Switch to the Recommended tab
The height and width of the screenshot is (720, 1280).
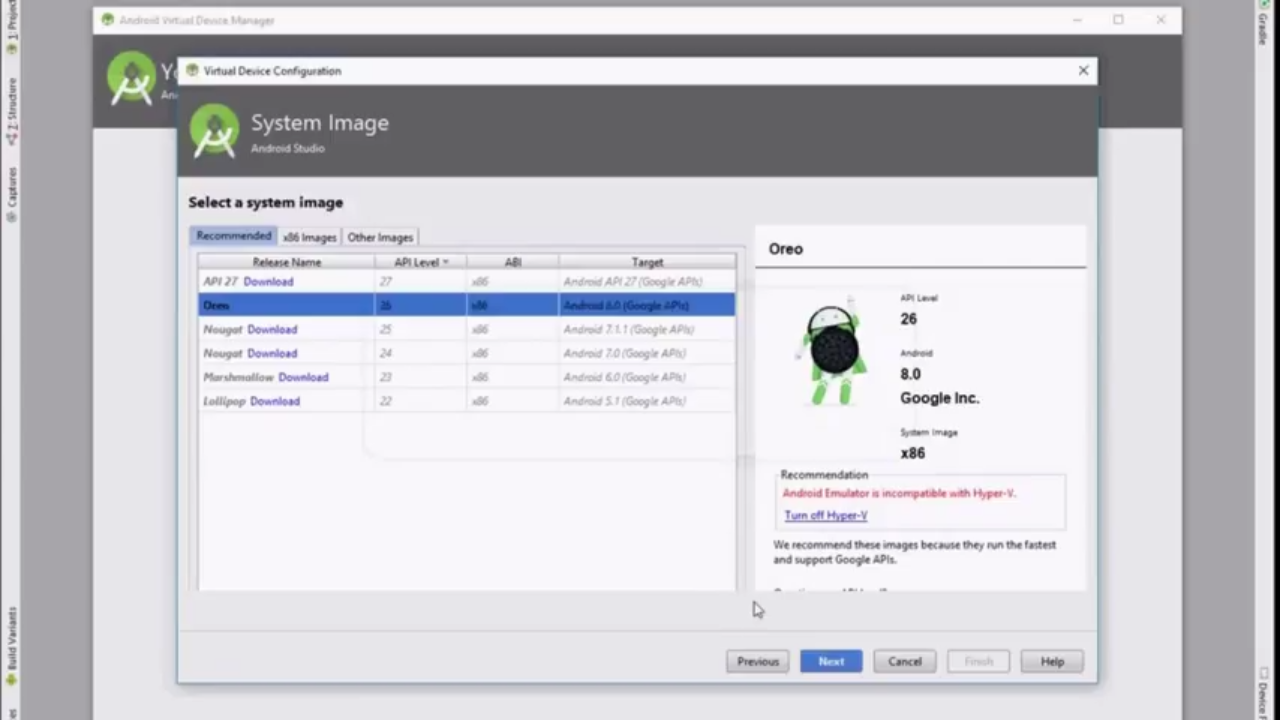234,236
